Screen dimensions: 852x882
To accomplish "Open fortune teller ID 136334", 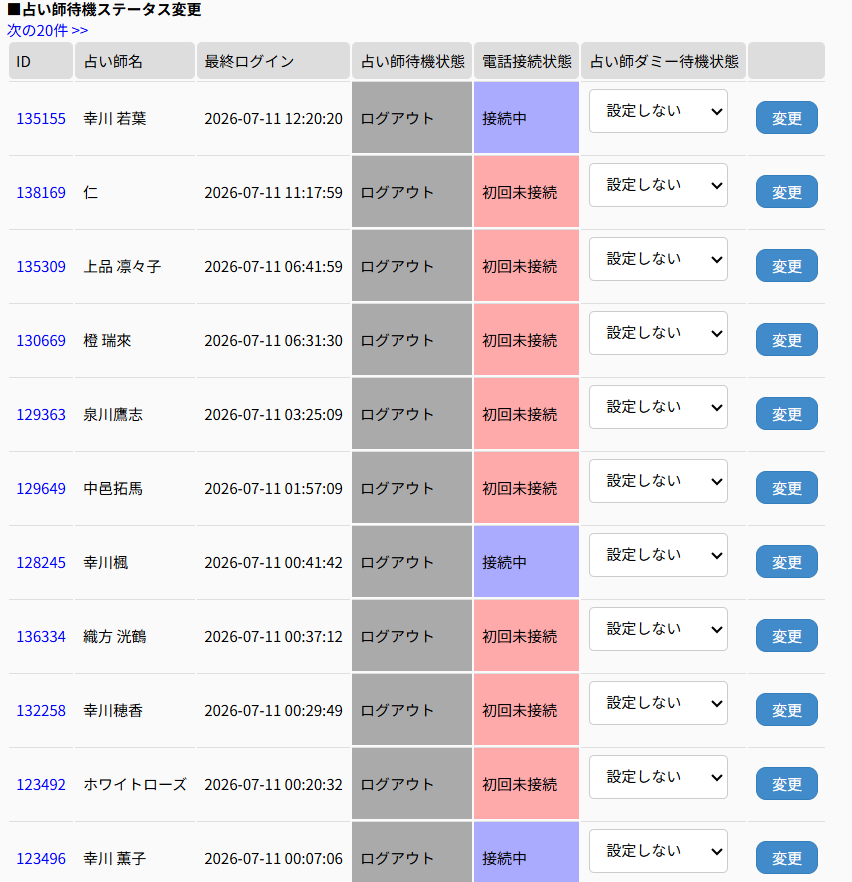I will [x=40, y=637].
